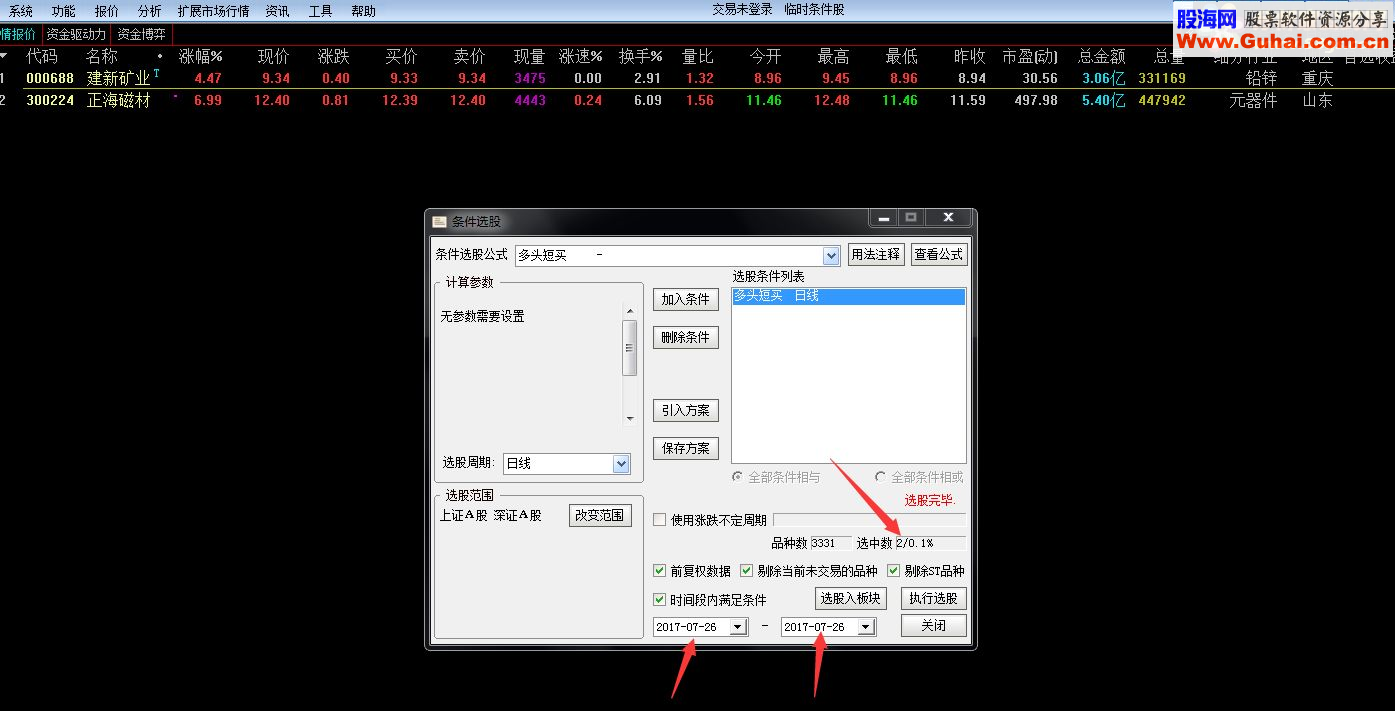Viewport: 1395px width, 711px height.
Task: Open the 扩展市场行情 menu
Action: coord(214,11)
